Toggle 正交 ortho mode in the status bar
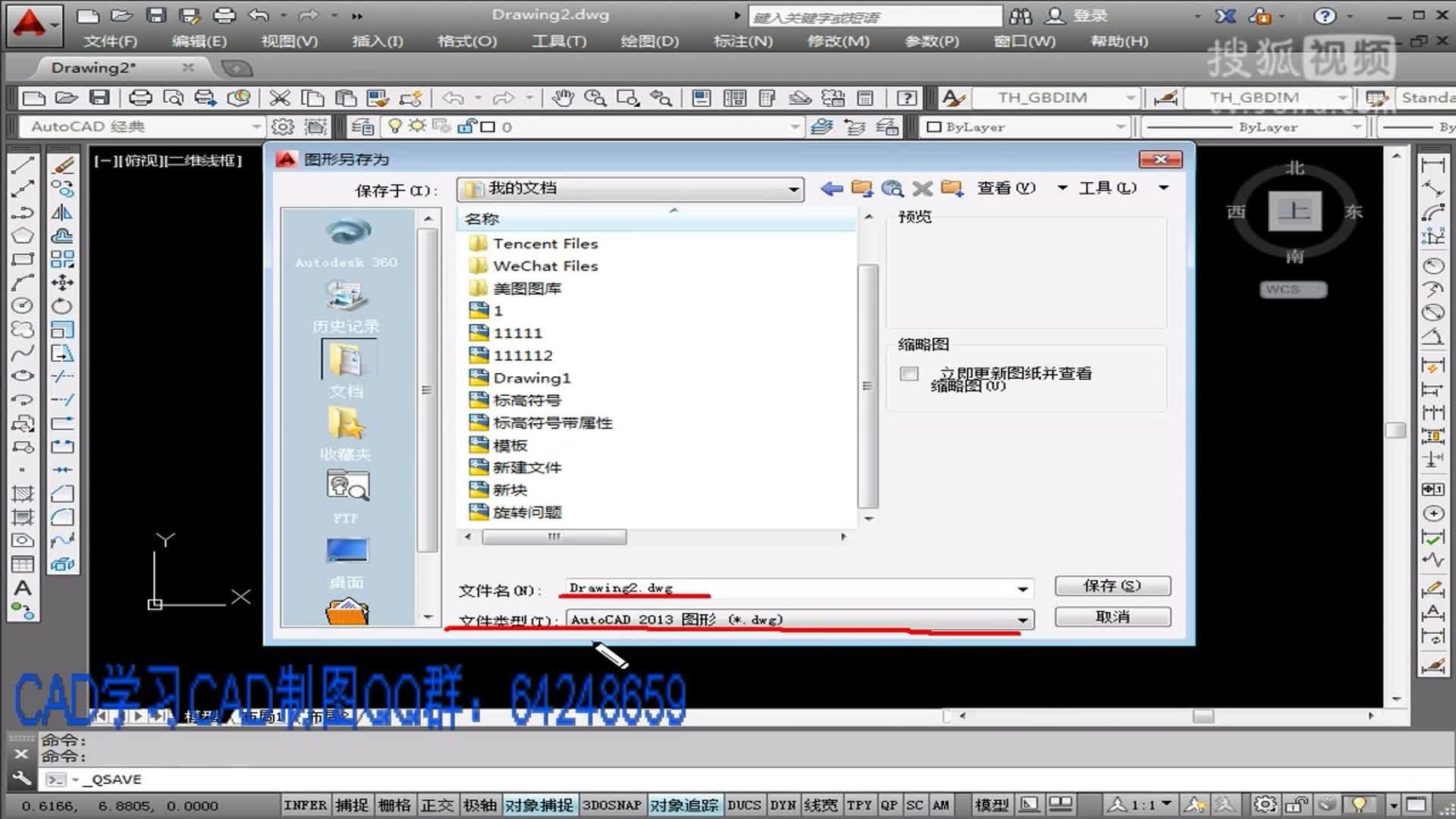Screen dimensions: 1456x819 click(x=437, y=805)
